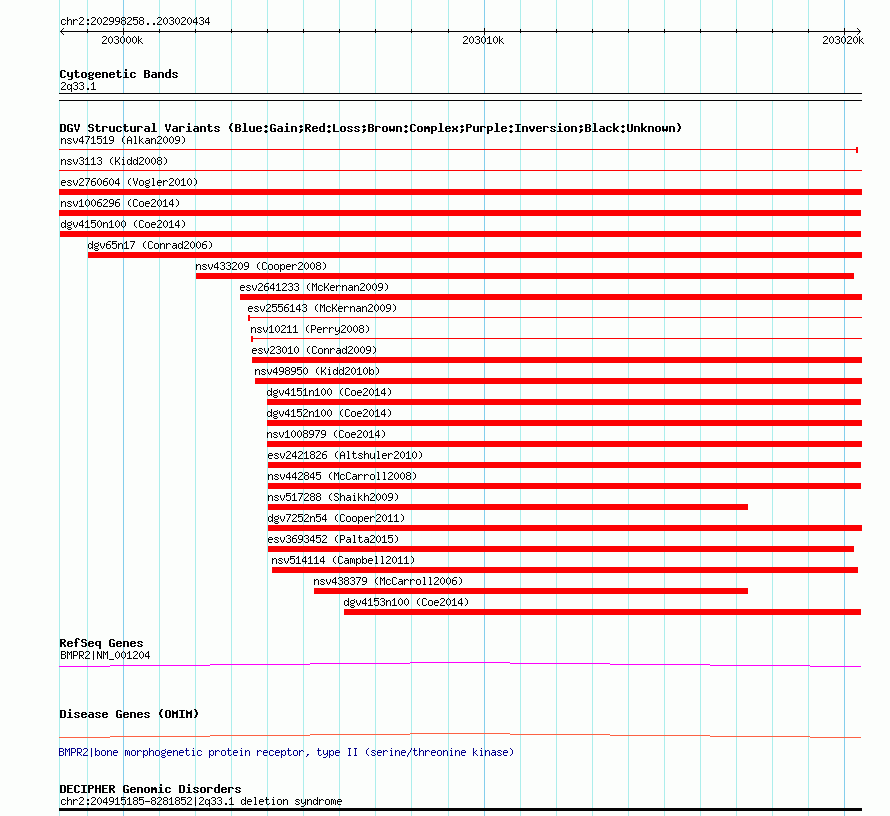Screen dimensions: 890x816
Task: Click the red bar under dgv4153n100
Action: (602, 612)
